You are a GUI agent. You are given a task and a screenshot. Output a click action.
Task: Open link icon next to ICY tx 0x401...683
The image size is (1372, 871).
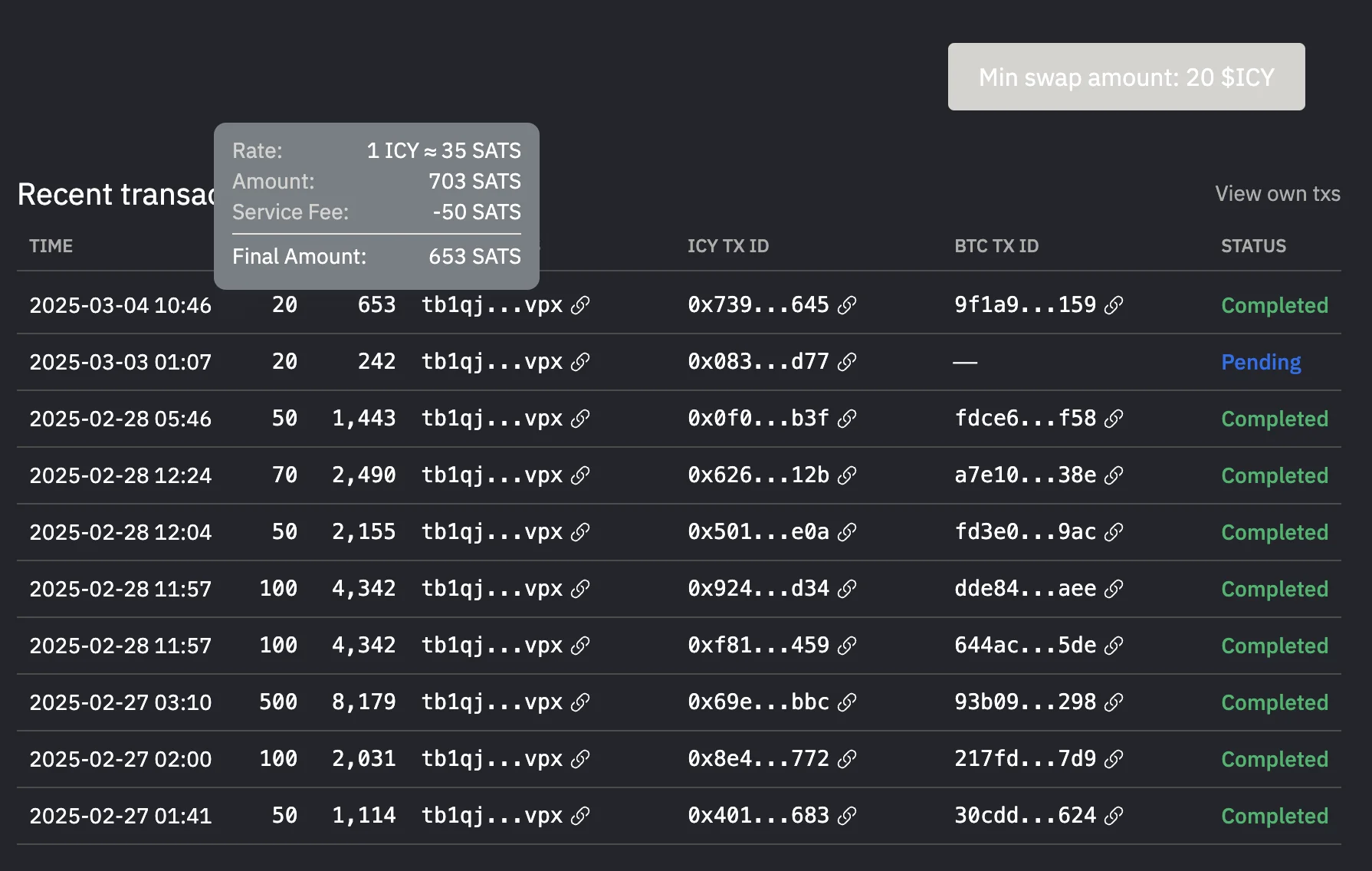[847, 816]
